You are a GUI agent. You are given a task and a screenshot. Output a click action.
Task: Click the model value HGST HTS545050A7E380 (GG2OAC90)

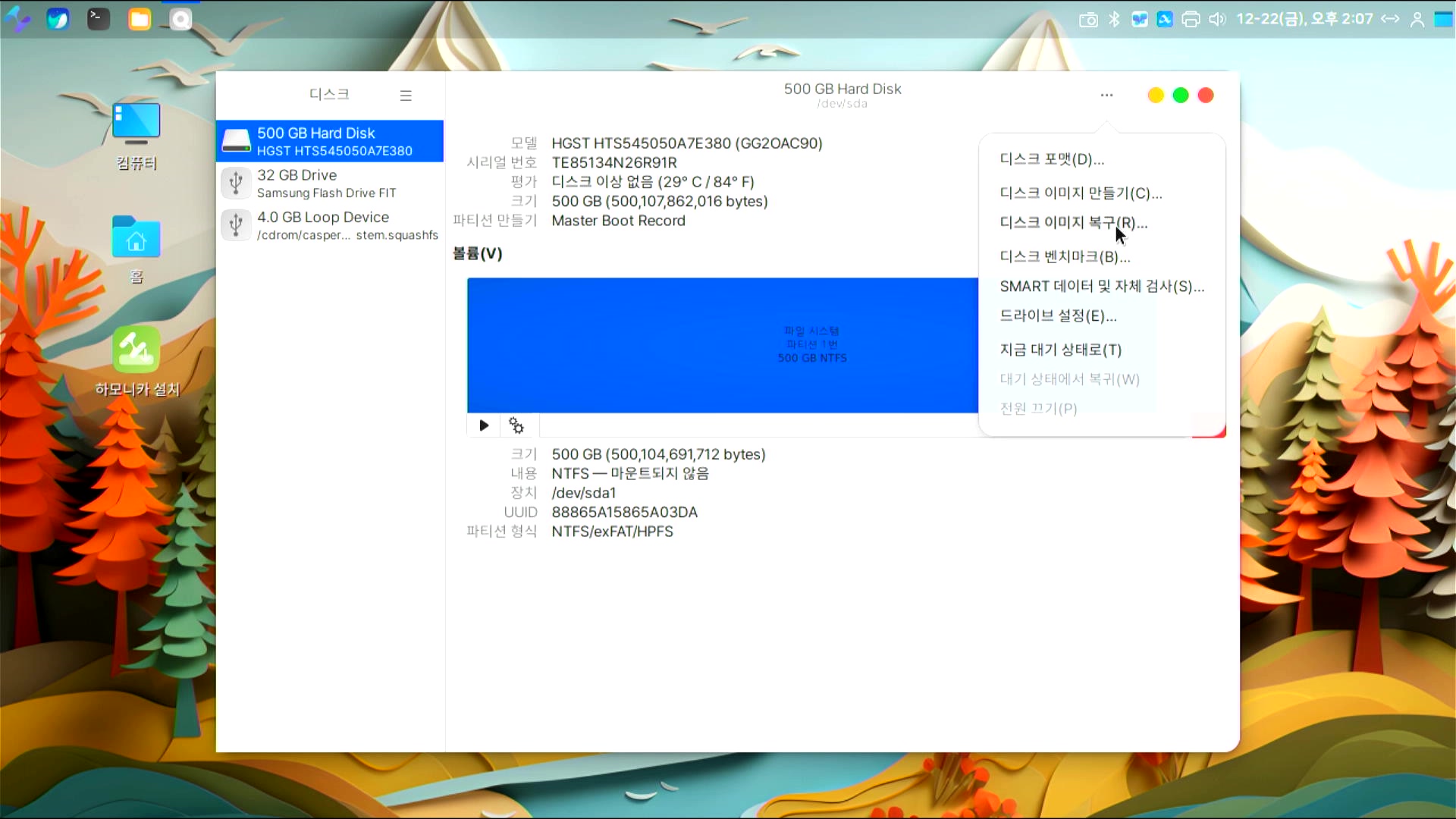click(x=686, y=143)
